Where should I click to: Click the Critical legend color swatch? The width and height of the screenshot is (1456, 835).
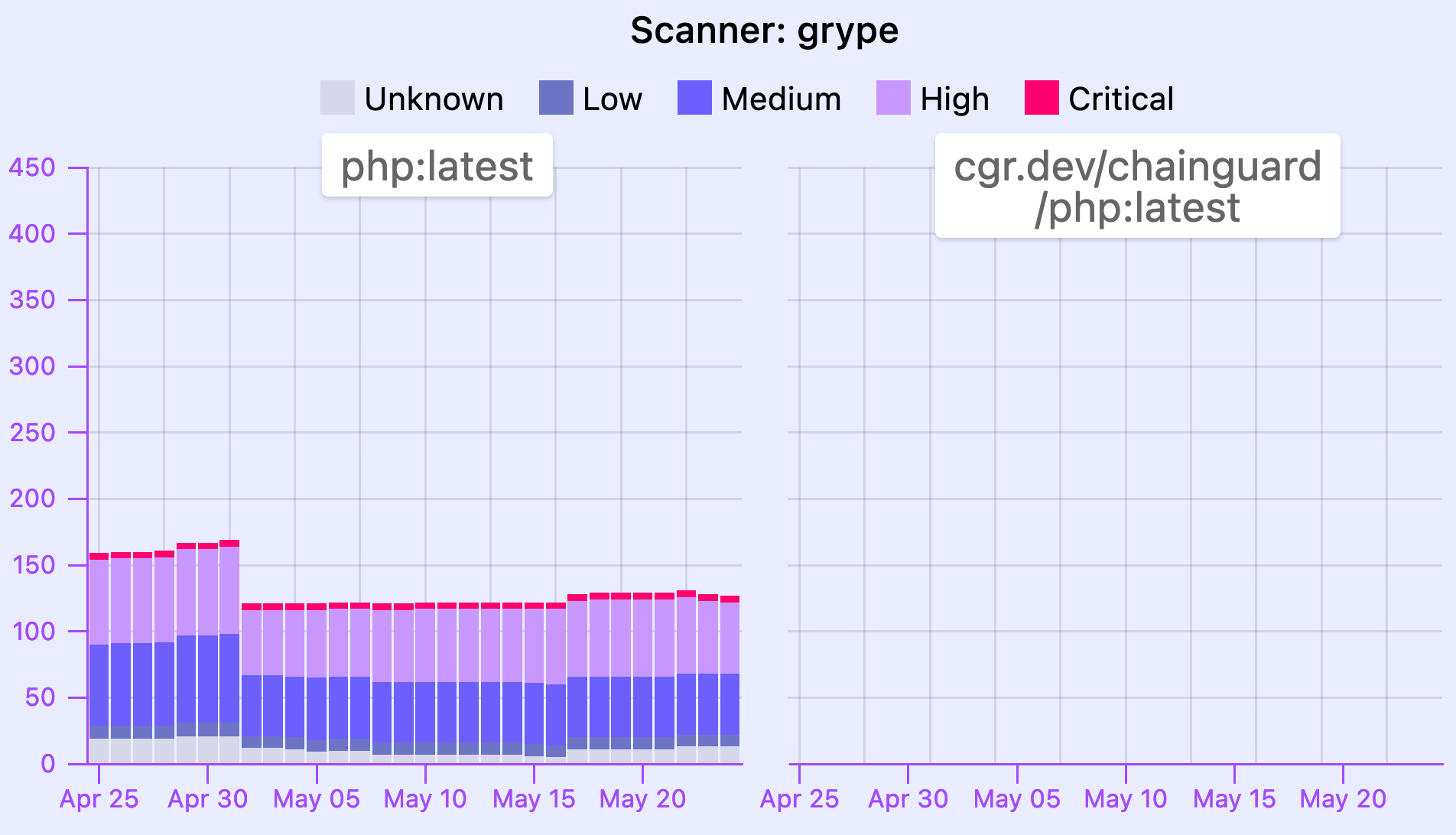(1042, 98)
